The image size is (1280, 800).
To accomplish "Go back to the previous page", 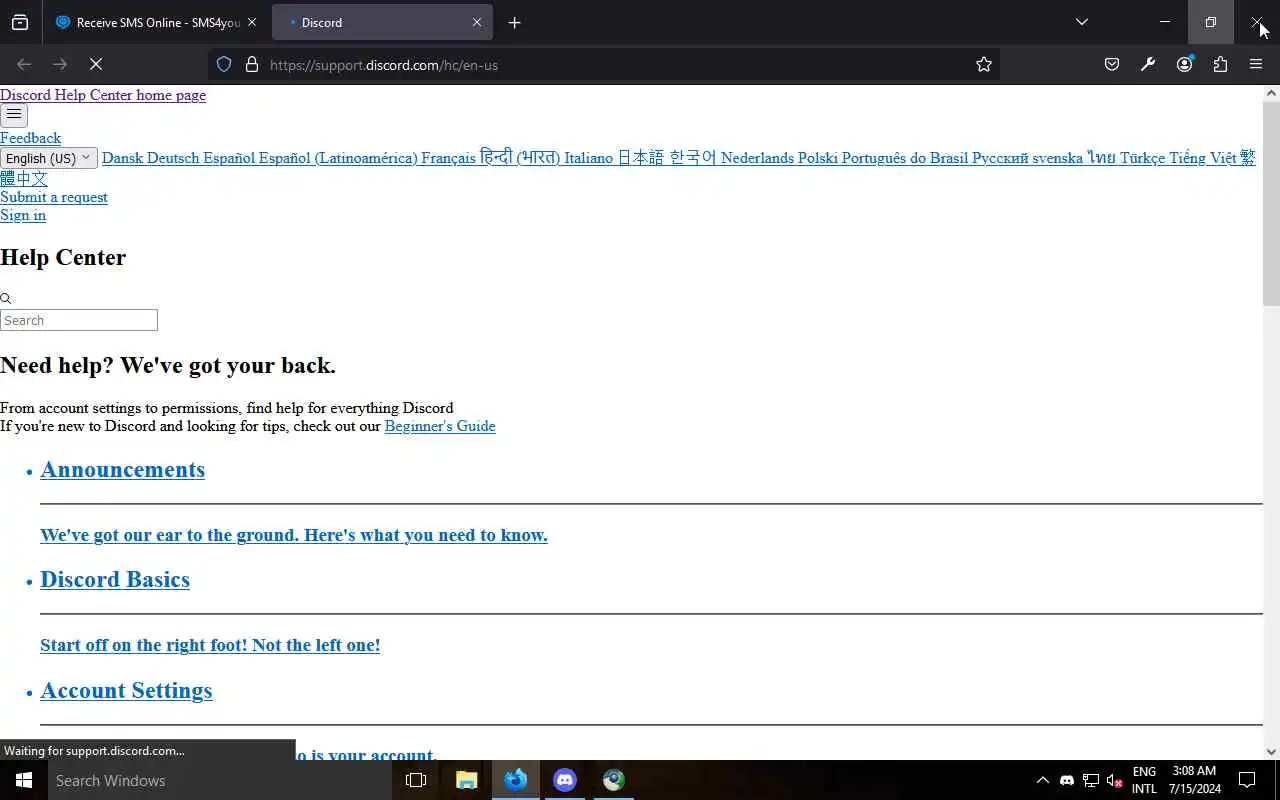I will (24, 64).
